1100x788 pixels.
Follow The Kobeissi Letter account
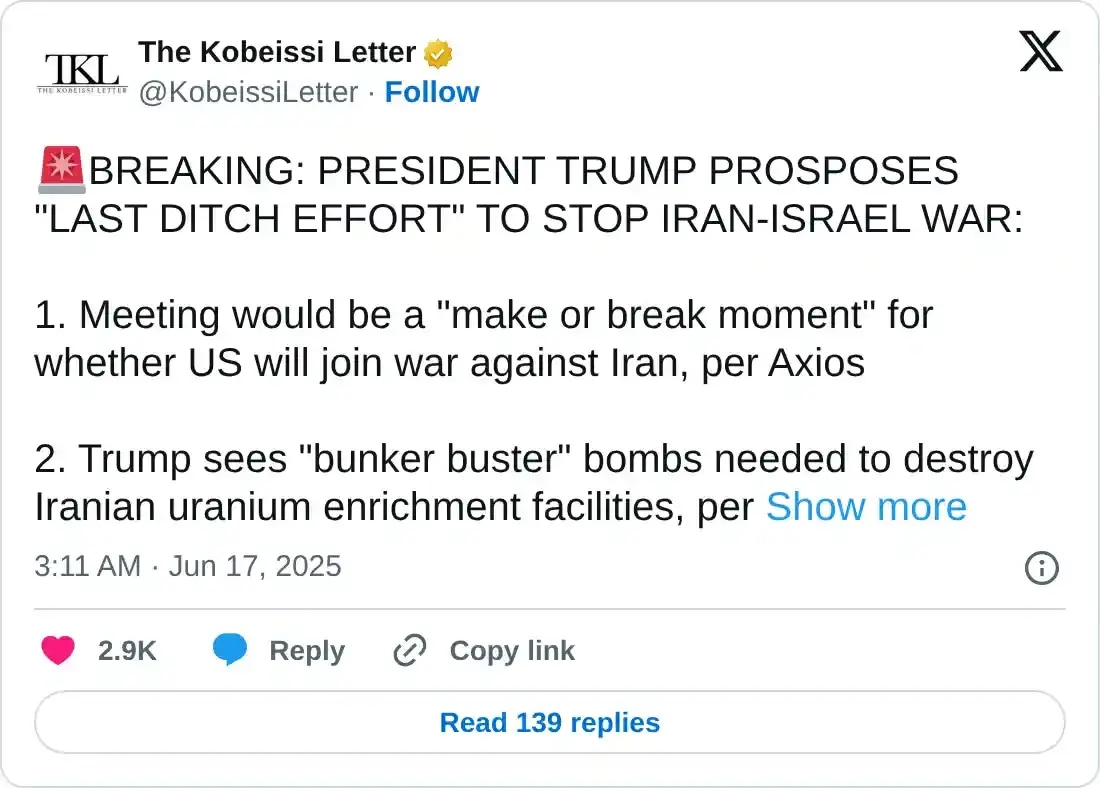pyautogui.click(x=432, y=92)
